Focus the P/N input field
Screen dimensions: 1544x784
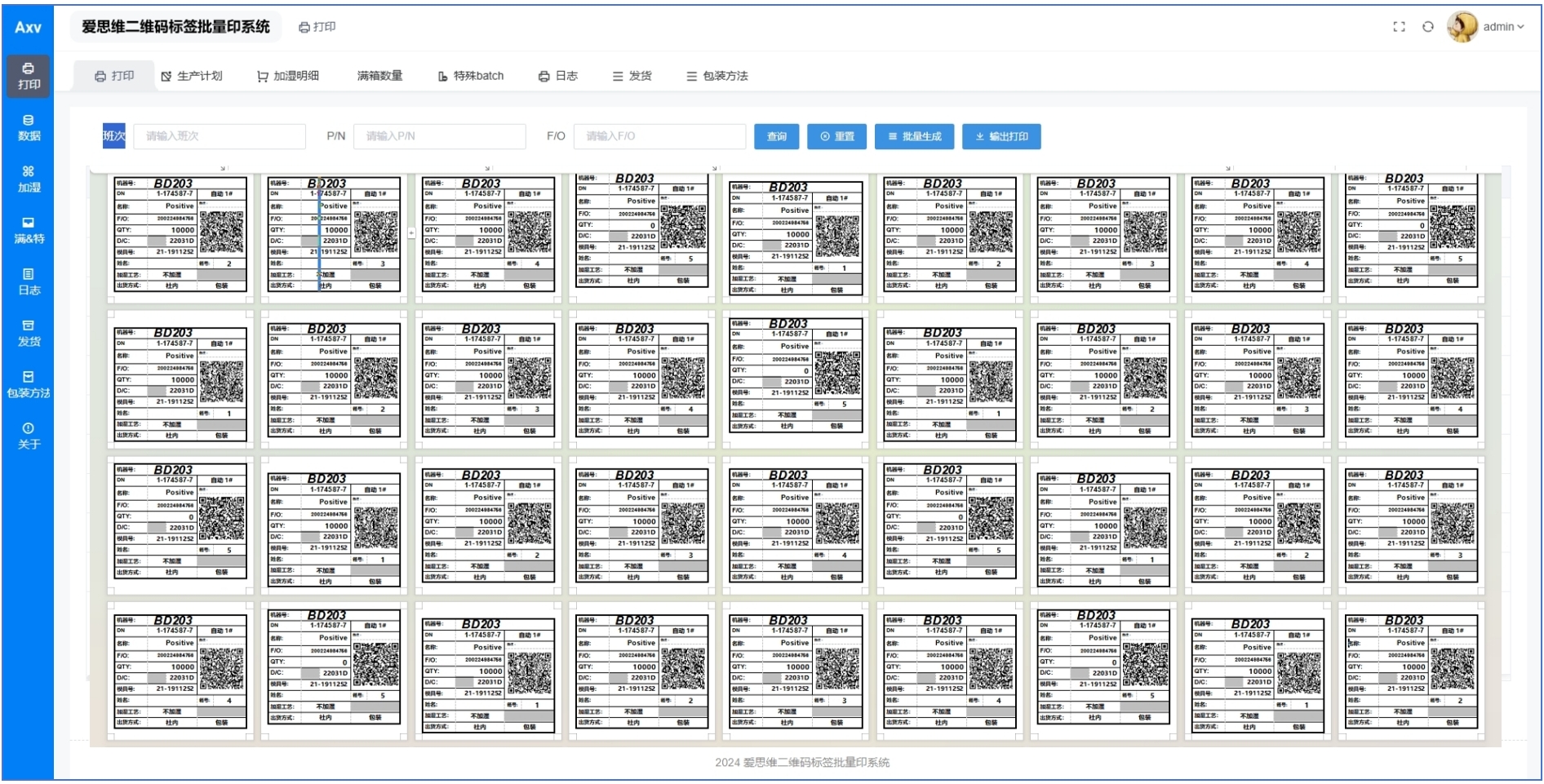[439, 136]
